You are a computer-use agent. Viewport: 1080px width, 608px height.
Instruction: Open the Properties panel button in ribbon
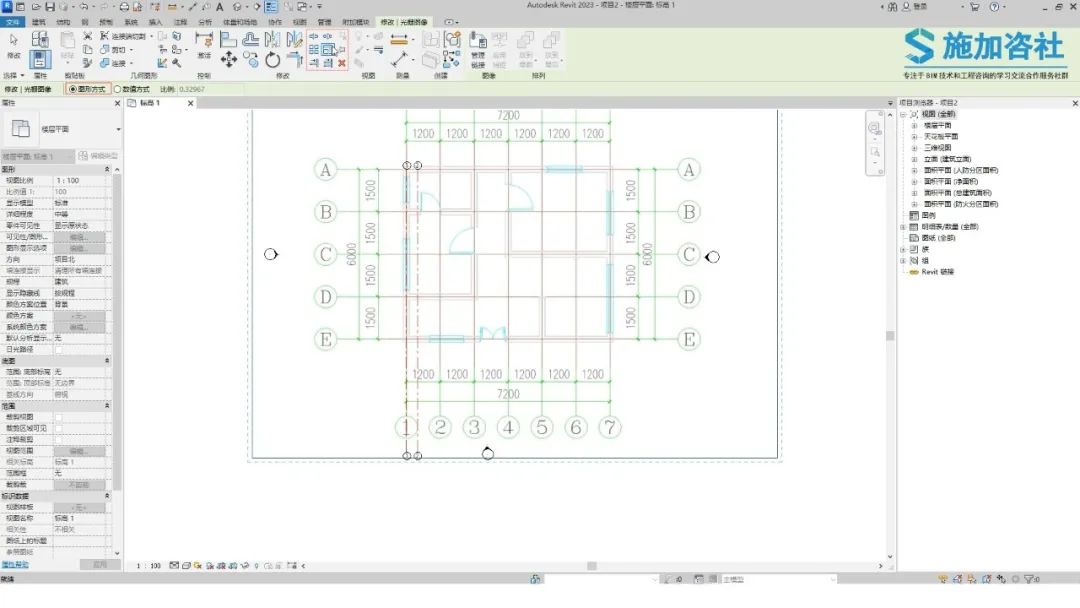click(40, 59)
